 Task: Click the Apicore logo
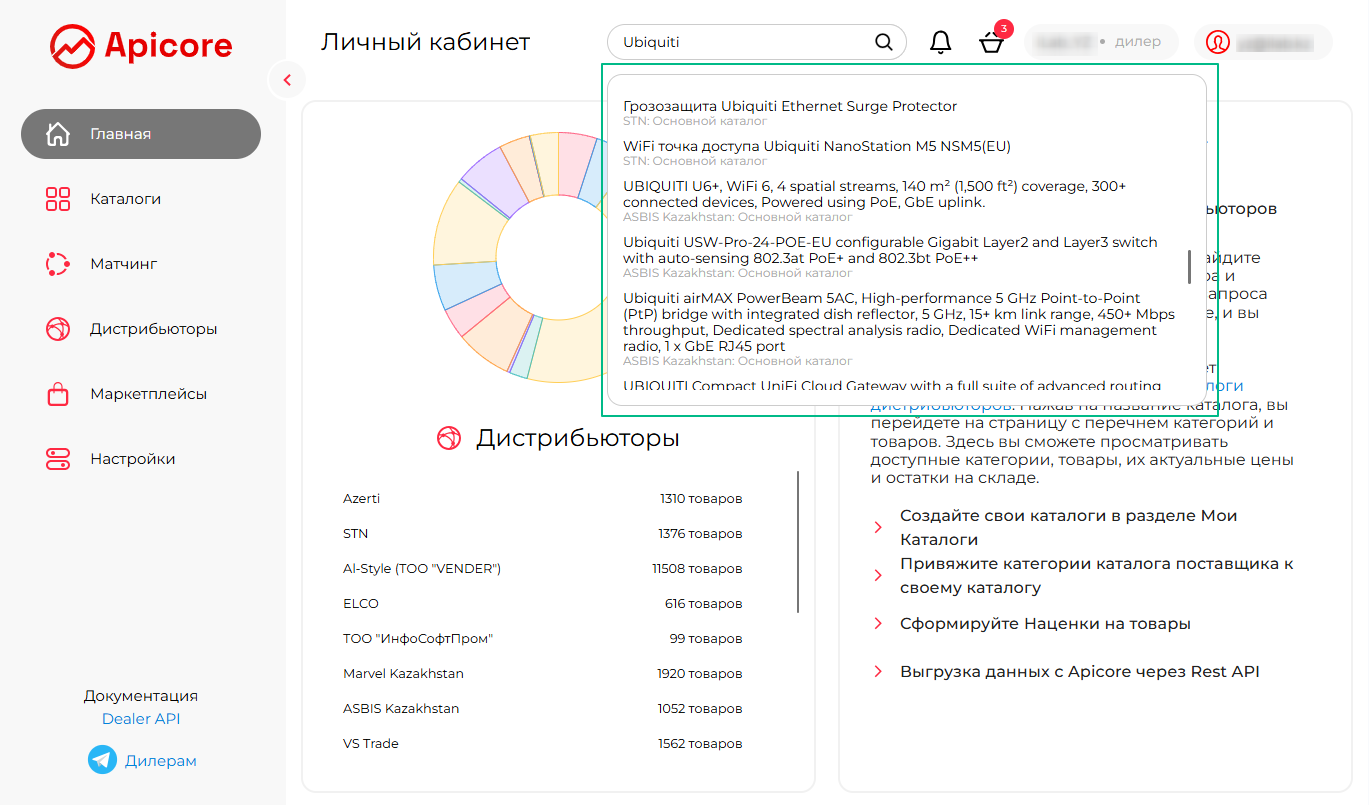pos(141,46)
